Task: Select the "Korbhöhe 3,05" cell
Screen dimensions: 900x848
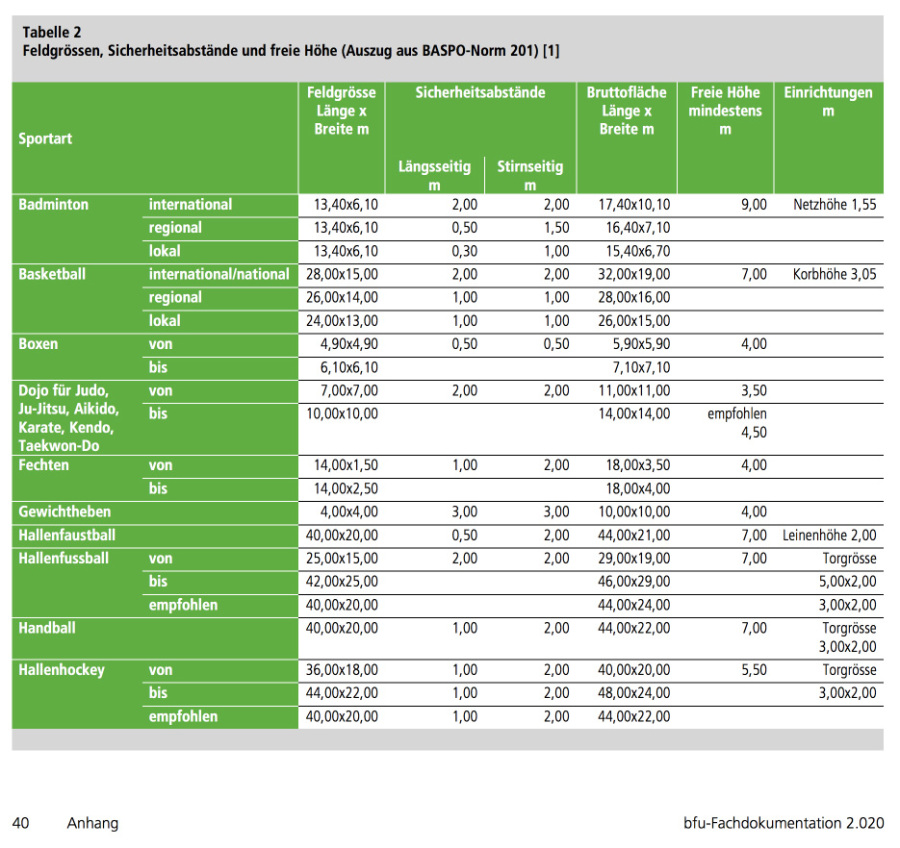Action: [834, 274]
